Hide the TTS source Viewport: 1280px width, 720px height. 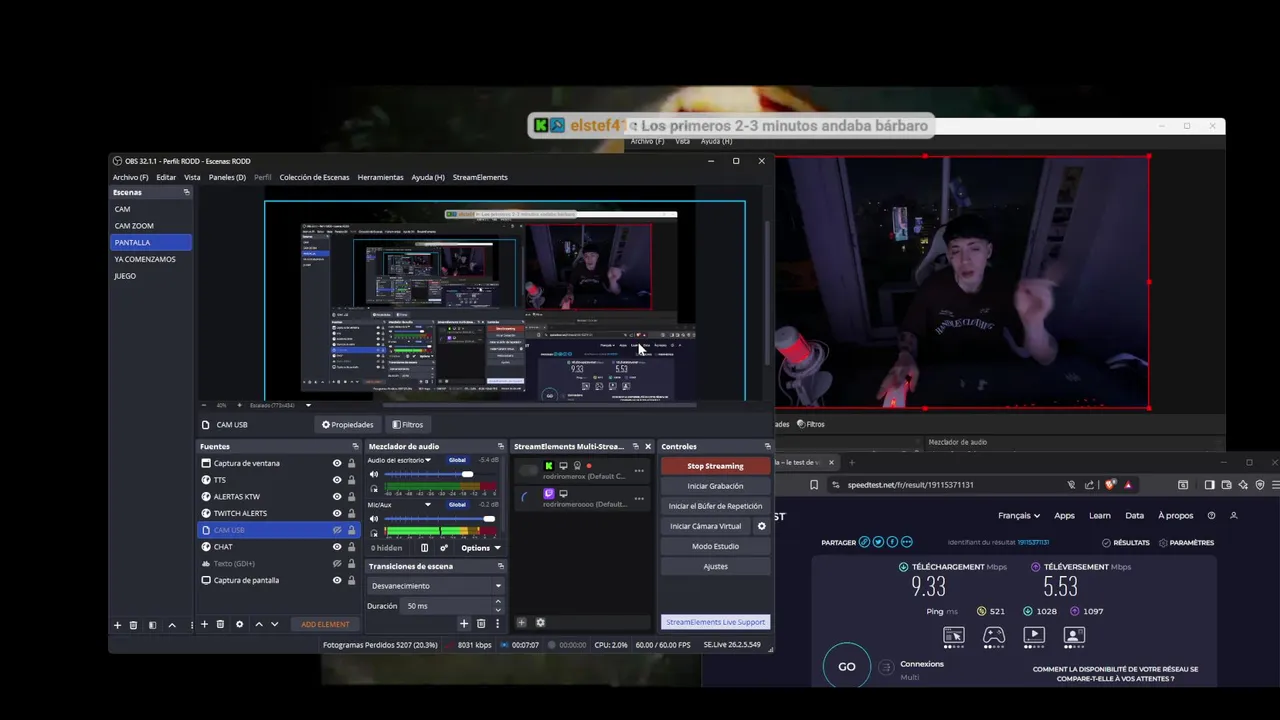click(x=337, y=480)
